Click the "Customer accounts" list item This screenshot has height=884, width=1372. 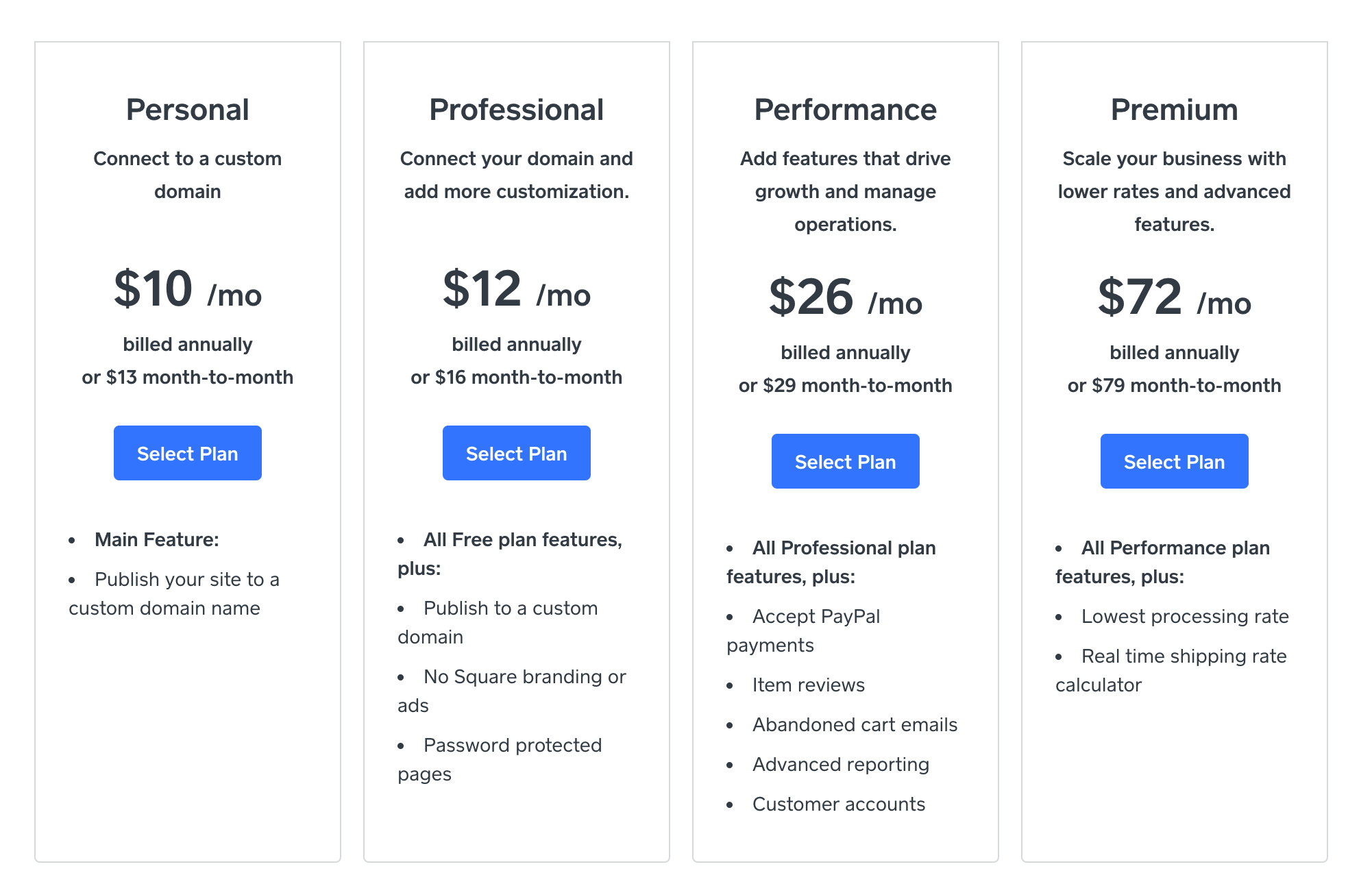click(838, 804)
